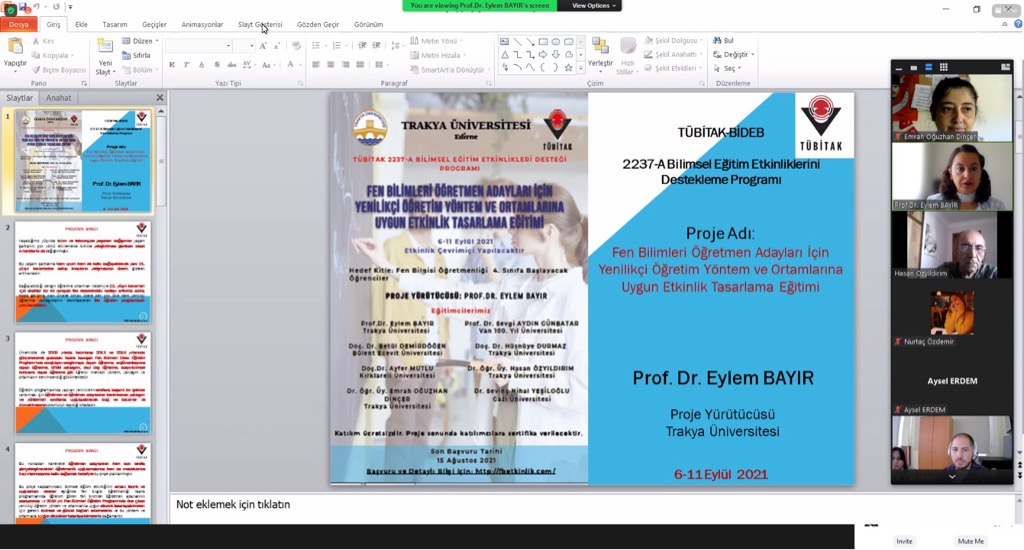
Task: Open Yazı Tipi font dialog launcher
Action: tap(300, 84)
